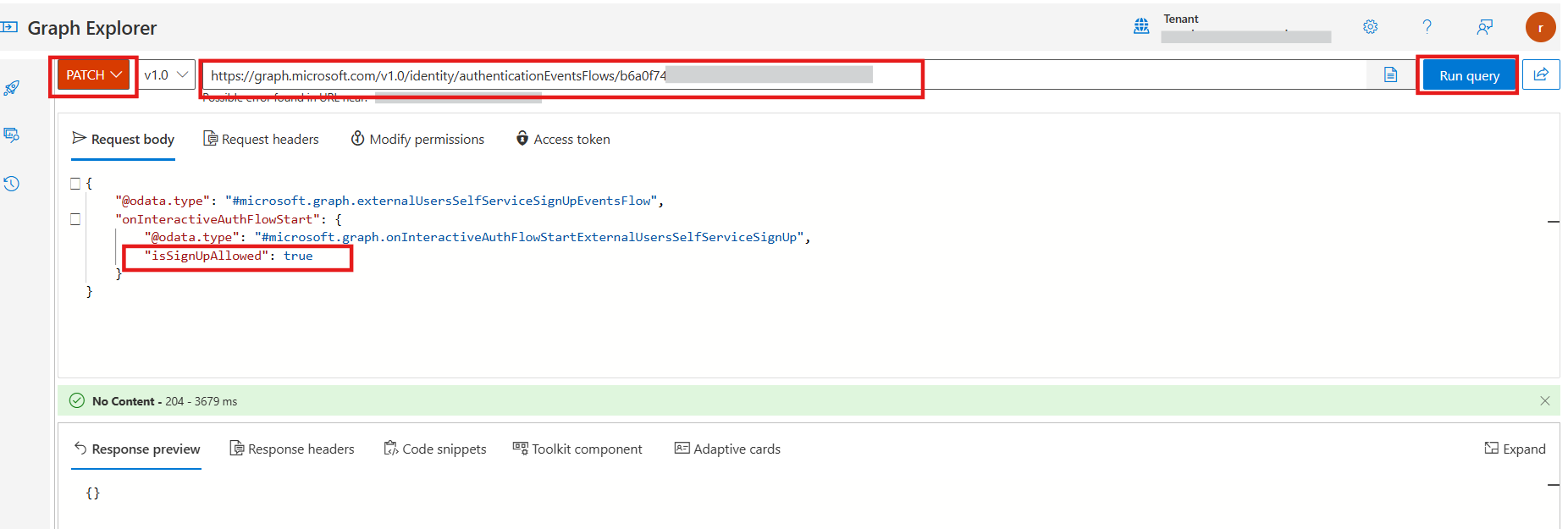Switch to the Request headers tab

261,139
